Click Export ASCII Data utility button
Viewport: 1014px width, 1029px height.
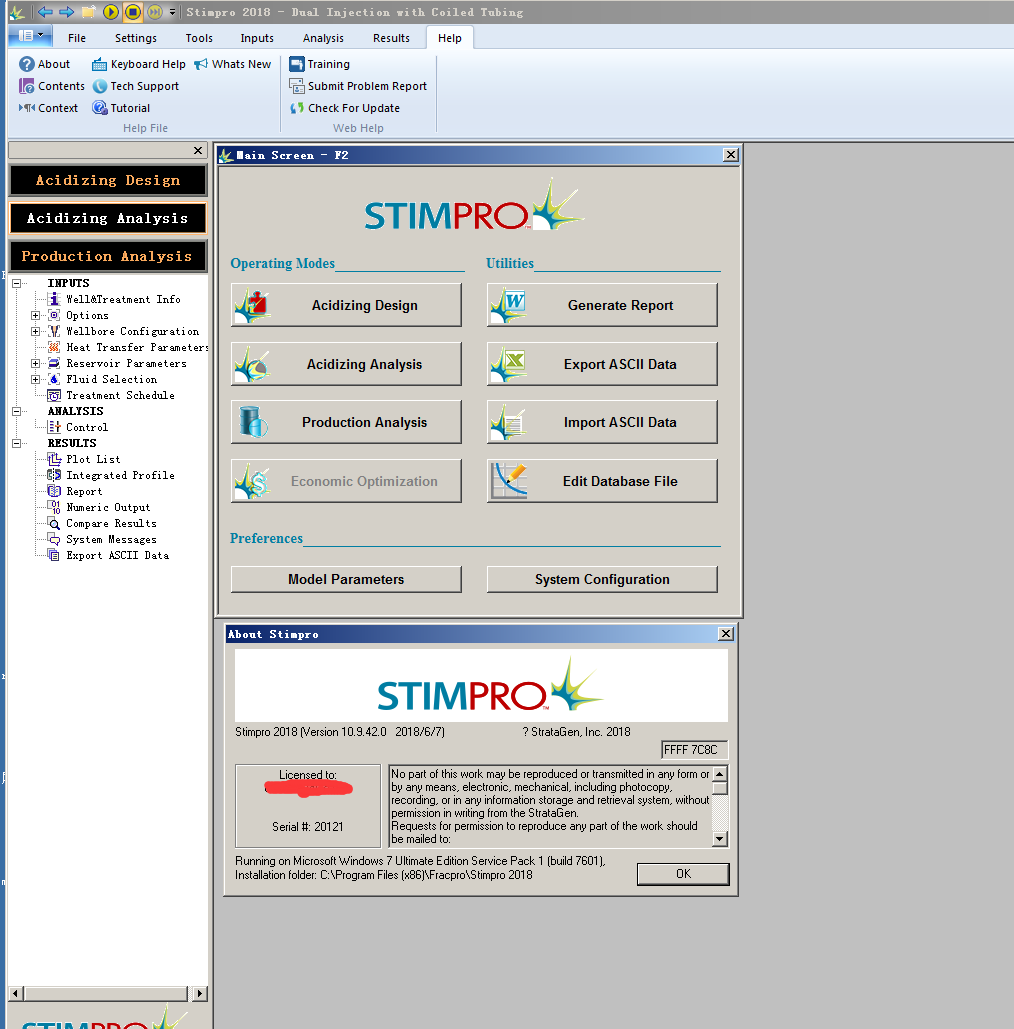pyautogui.click(x=602, y=364)
